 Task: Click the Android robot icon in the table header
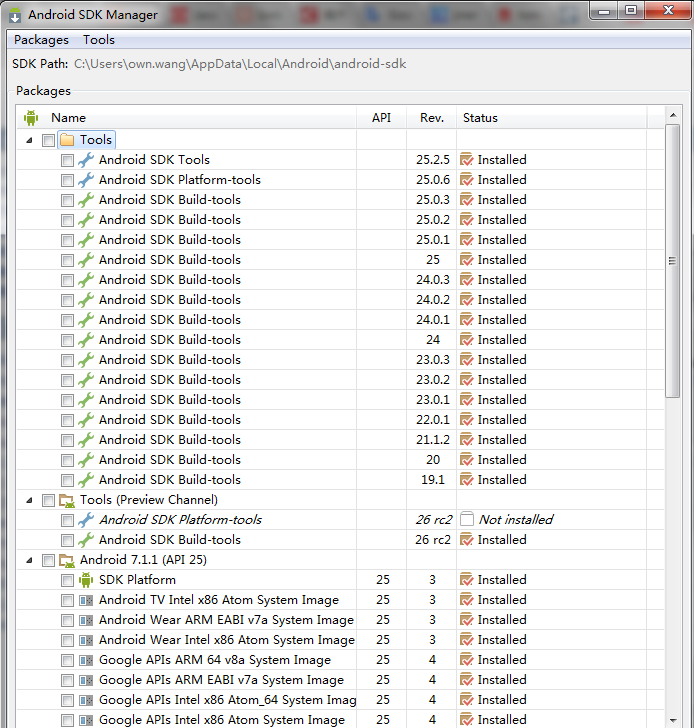point(31,117)
